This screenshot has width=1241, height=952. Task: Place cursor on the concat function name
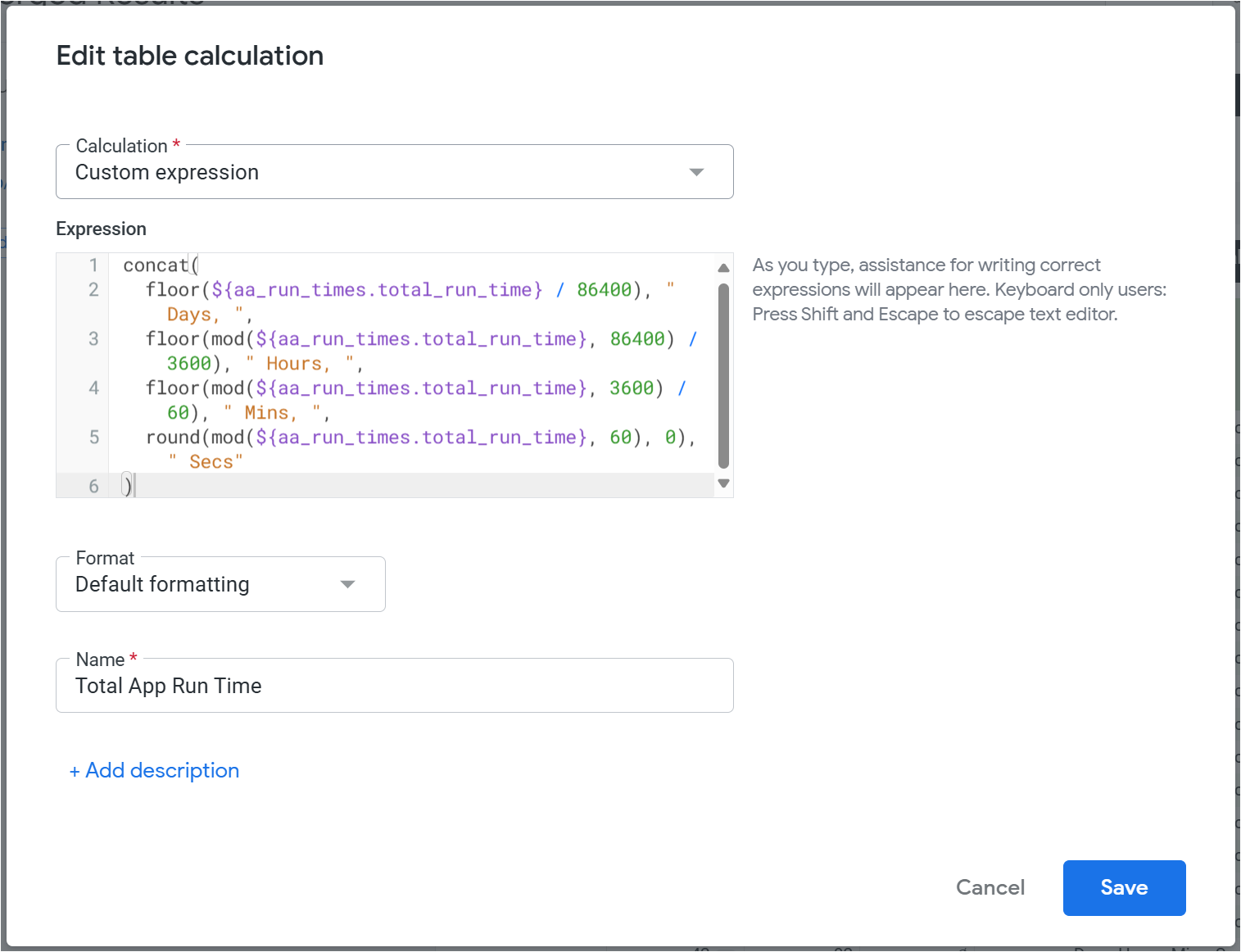(x=155, y=265)
